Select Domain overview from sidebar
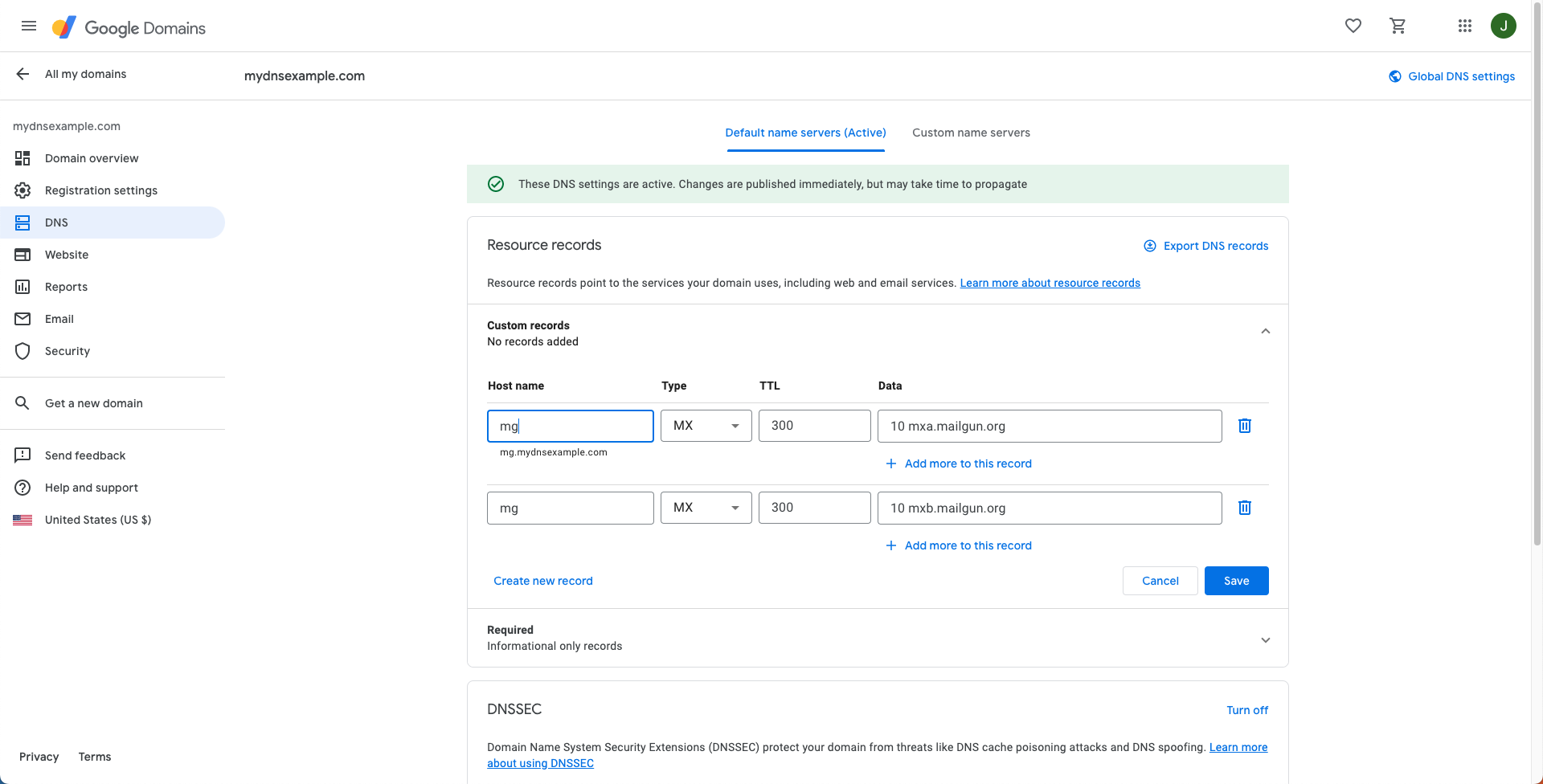Image resolution: width=1543 pixels, height=784 pixels. [91, 158]
